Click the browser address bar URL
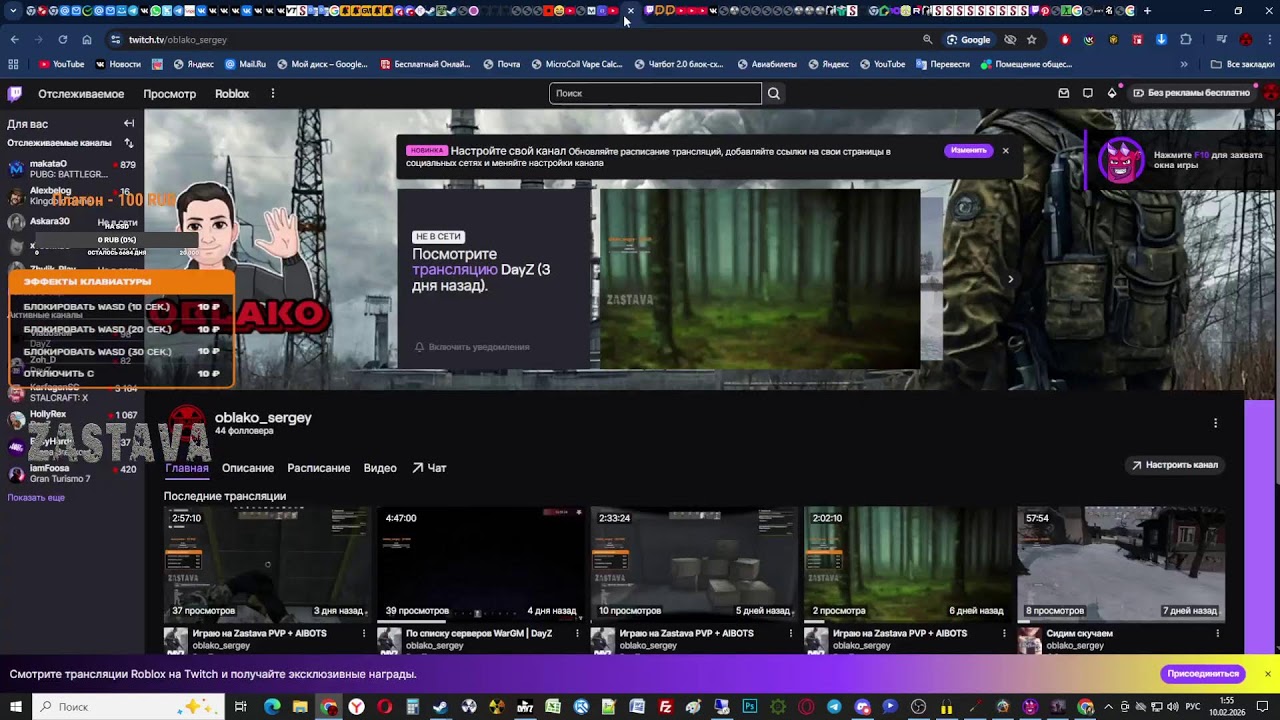This screenshot has height=720, width=1280. point(178,40)
